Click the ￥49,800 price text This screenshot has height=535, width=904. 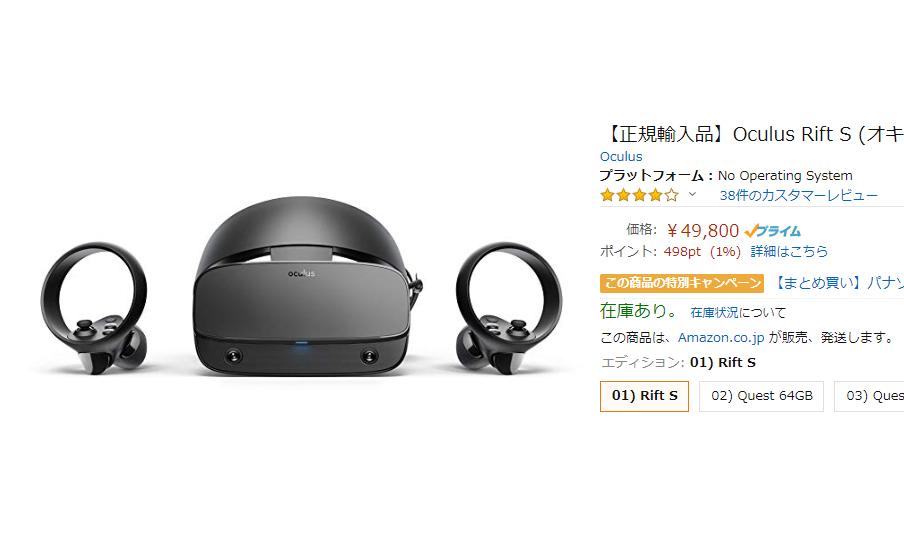point(702,231)
